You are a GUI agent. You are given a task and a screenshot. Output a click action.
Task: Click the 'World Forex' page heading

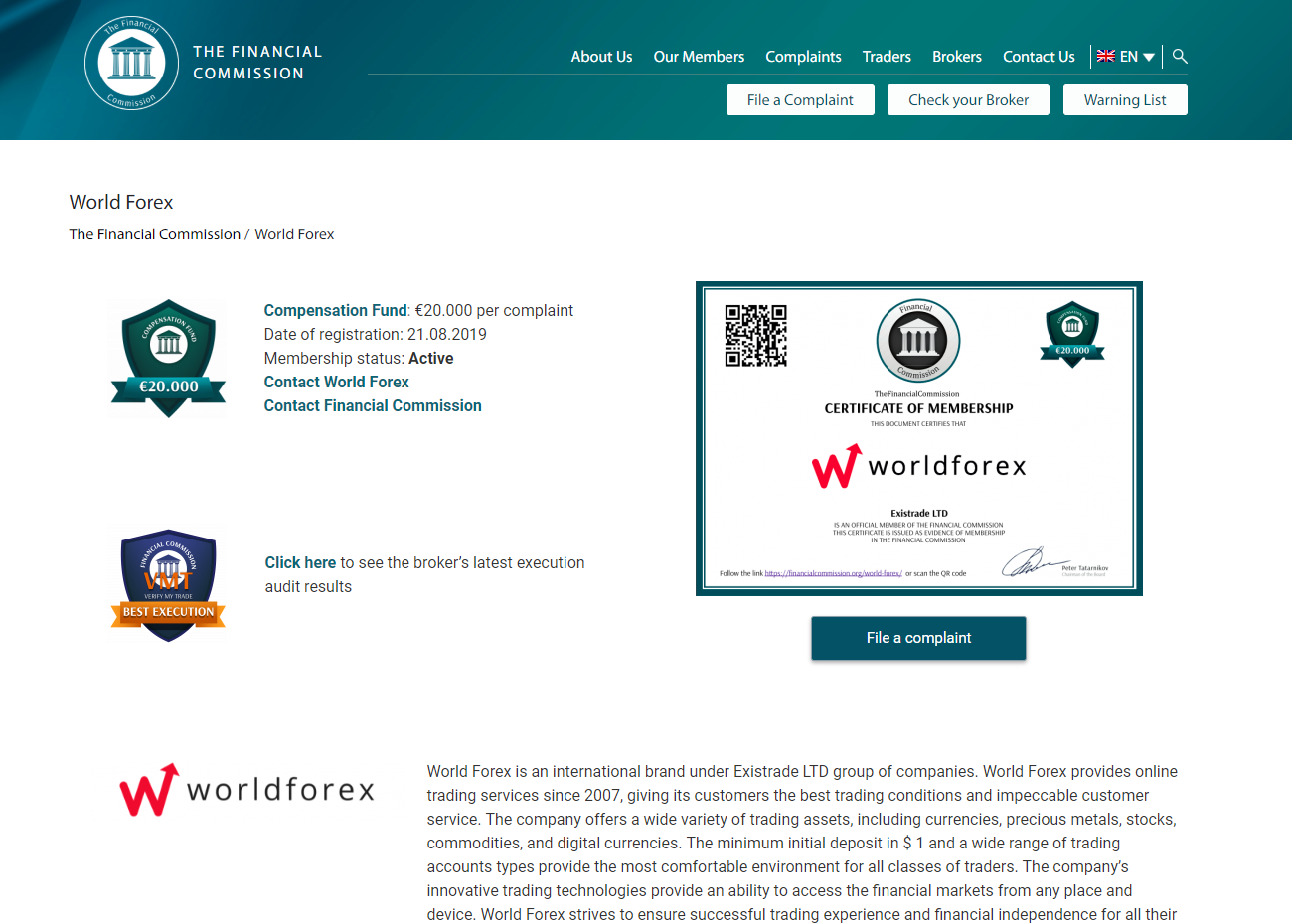coord(121,203)
